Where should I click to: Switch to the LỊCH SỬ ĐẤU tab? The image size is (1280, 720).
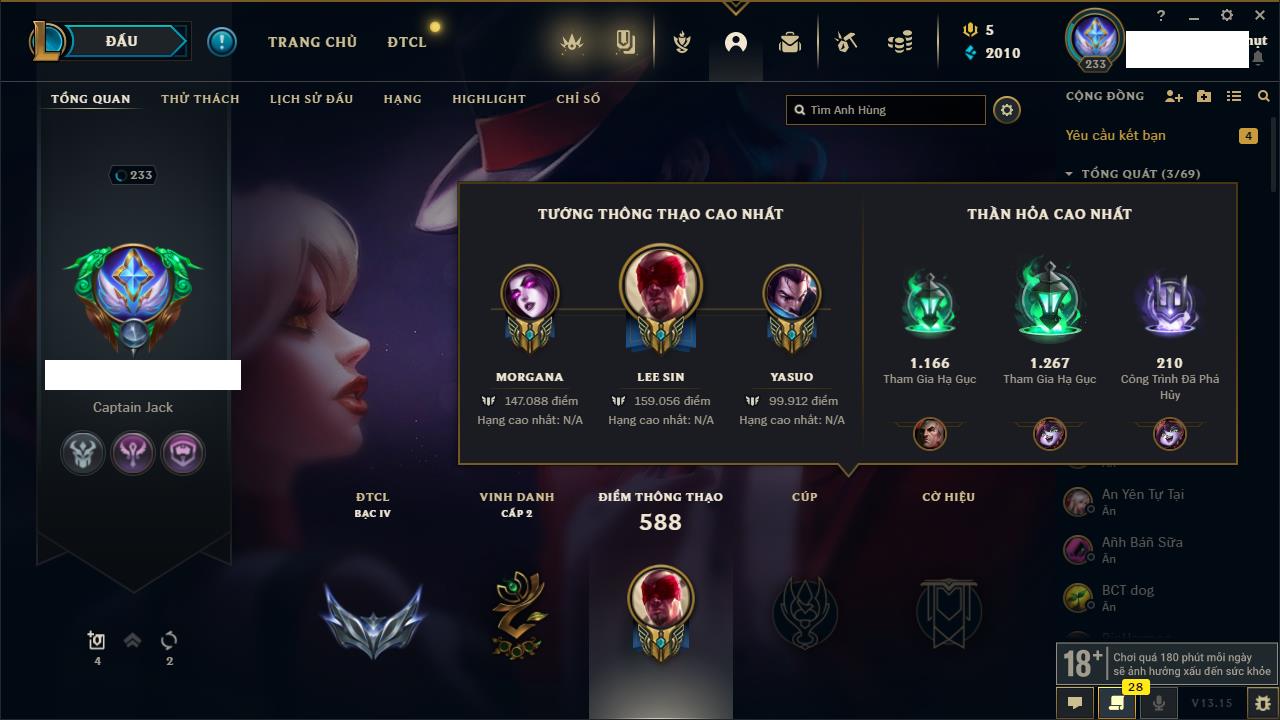click(x=311, y=99)
